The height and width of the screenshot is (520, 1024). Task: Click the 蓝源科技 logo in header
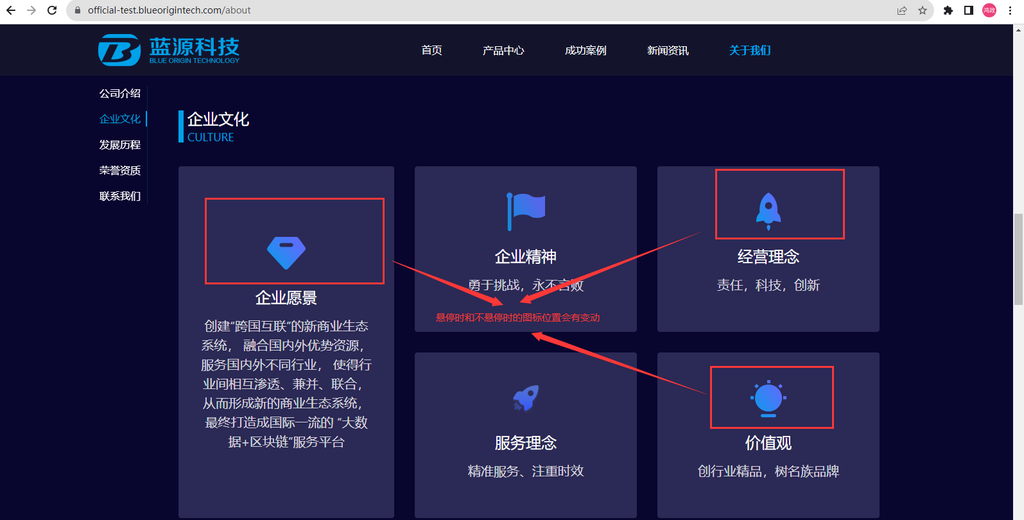(x=169, y=50)
